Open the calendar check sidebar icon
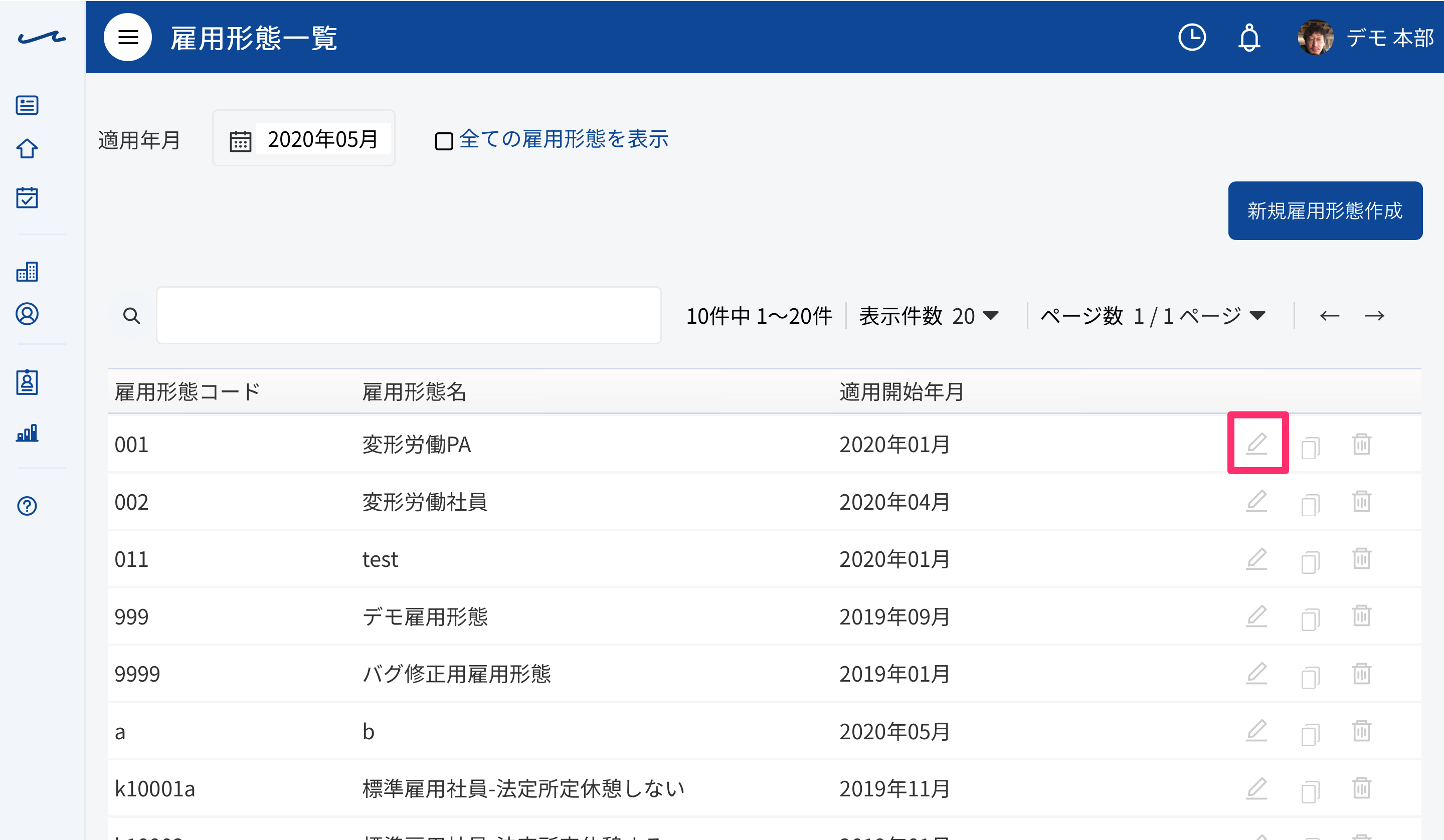 click(27, 197)
